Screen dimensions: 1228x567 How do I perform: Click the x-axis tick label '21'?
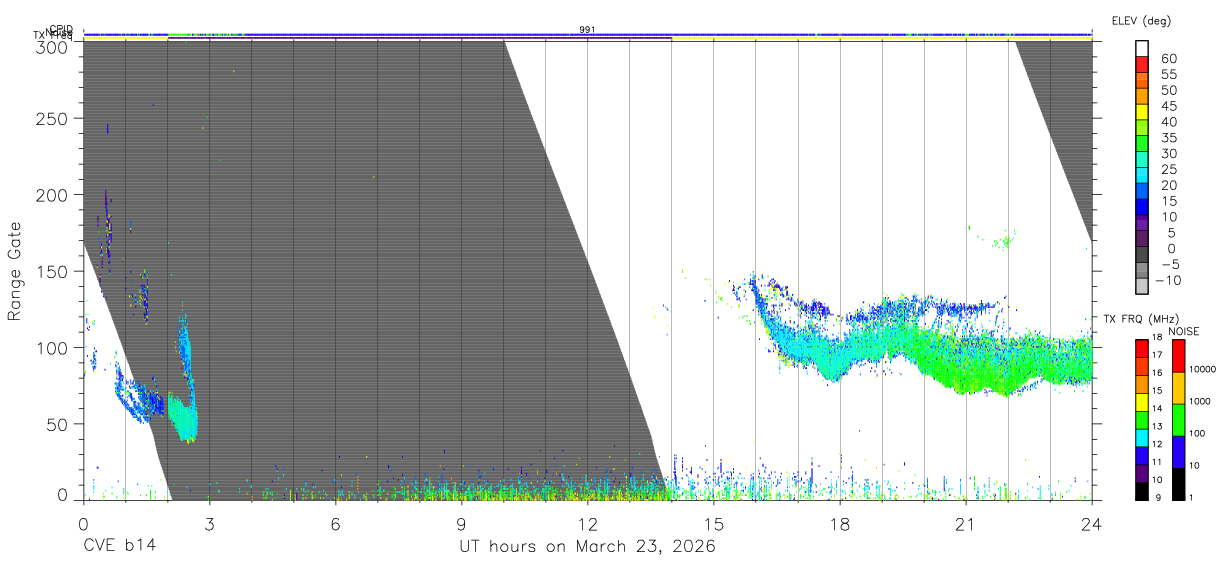(x=966, y=523)
